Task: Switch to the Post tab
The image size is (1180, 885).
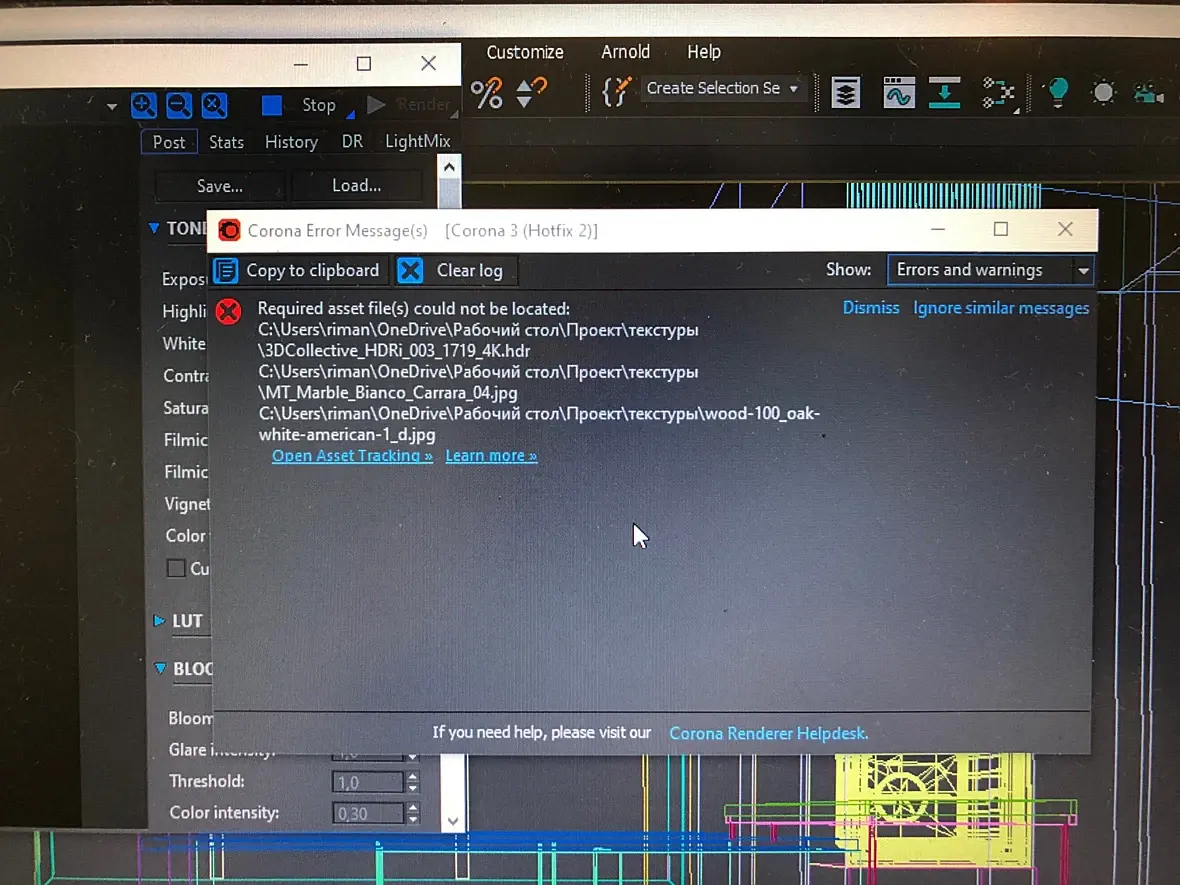Action: point(169,142)
